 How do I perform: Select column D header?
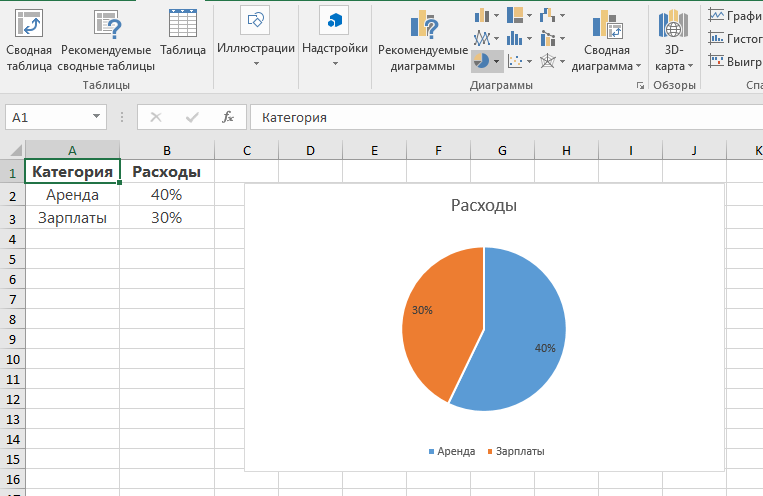tap(310, 150)
